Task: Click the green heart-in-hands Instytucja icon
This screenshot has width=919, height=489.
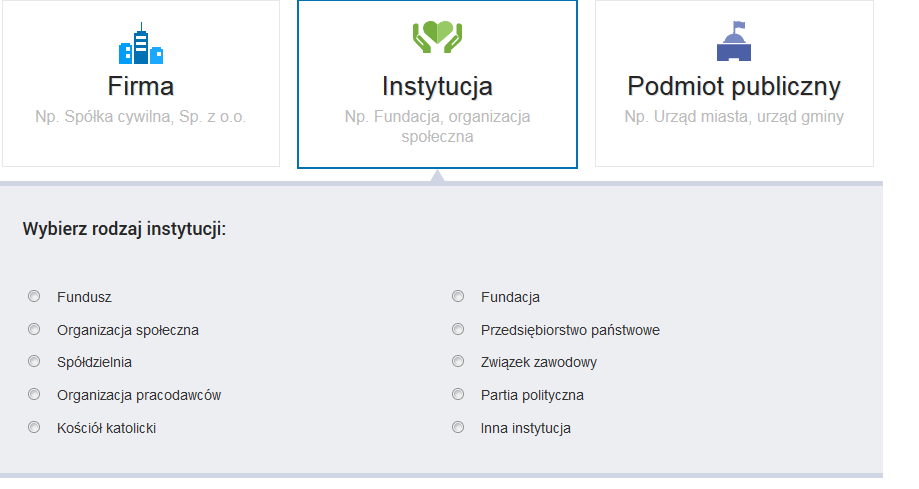Action: (x=437, y=37)
